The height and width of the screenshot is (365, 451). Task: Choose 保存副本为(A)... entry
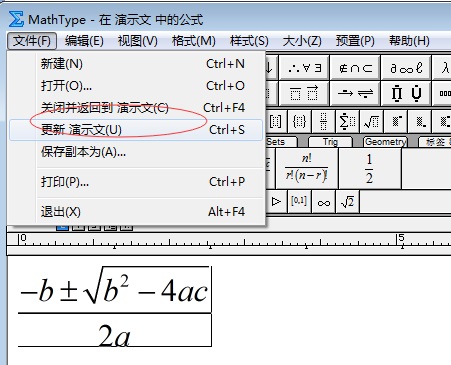(137, 152)
